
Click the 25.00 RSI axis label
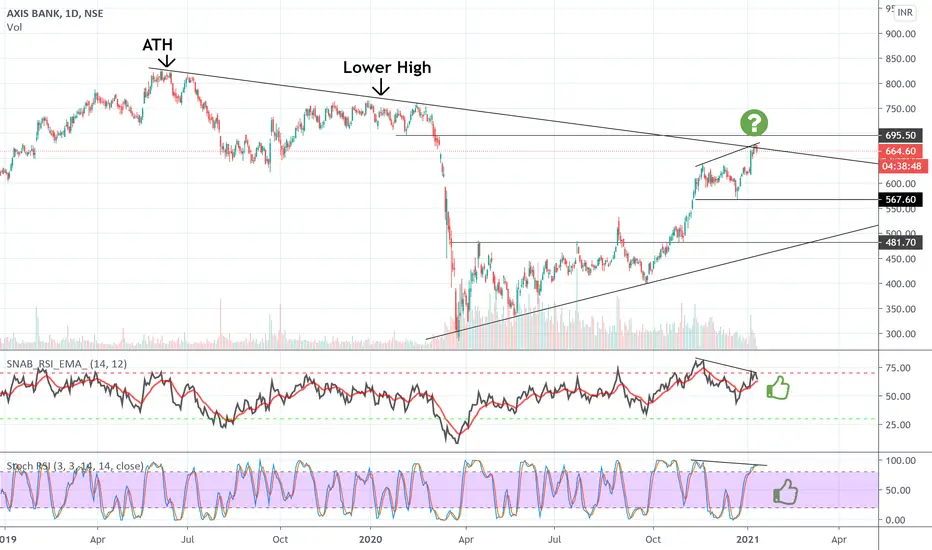point(898,425)
